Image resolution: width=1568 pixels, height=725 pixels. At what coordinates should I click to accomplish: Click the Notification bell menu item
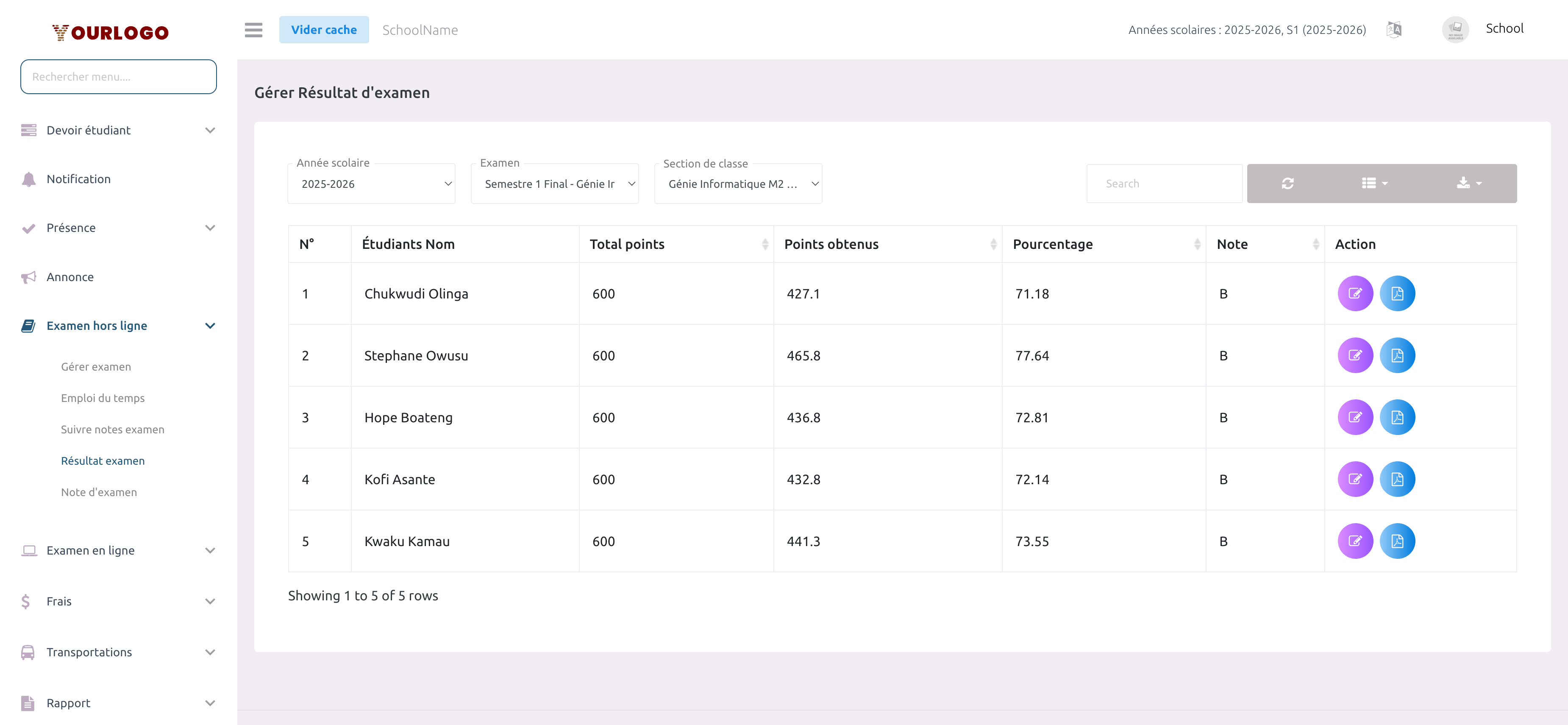(78, 179)
